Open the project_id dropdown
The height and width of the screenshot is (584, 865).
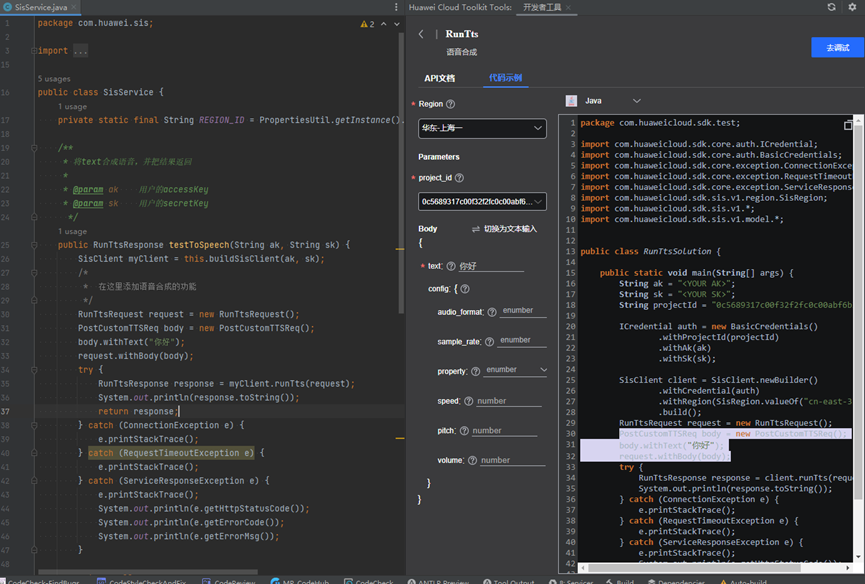click(482, 202)
